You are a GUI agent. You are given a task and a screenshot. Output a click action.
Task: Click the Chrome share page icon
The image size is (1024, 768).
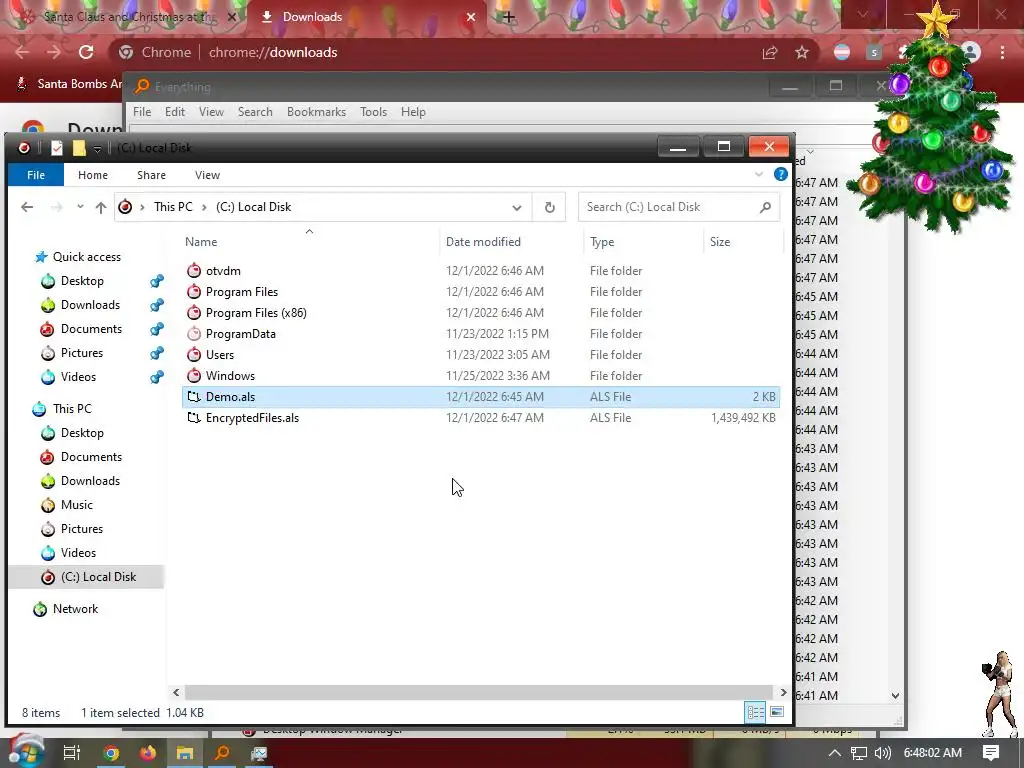pos(770,52)
